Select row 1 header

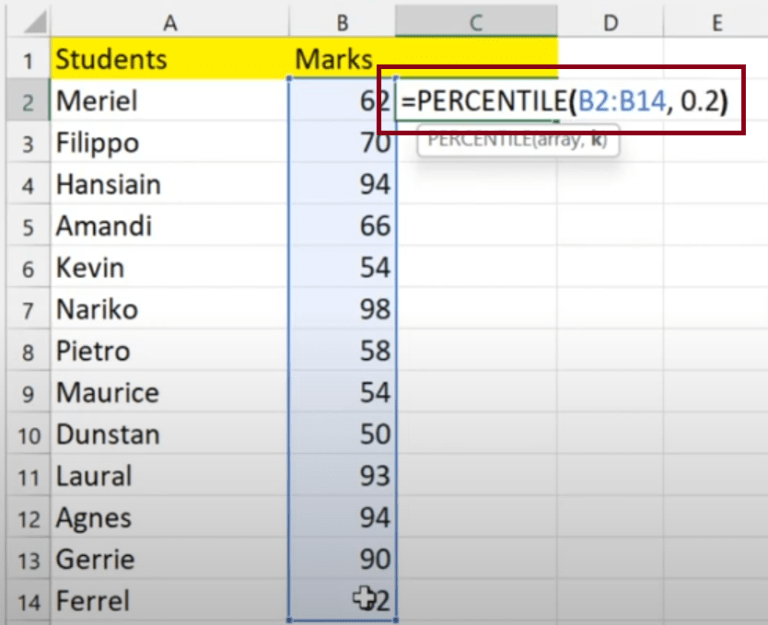[28, 59]
